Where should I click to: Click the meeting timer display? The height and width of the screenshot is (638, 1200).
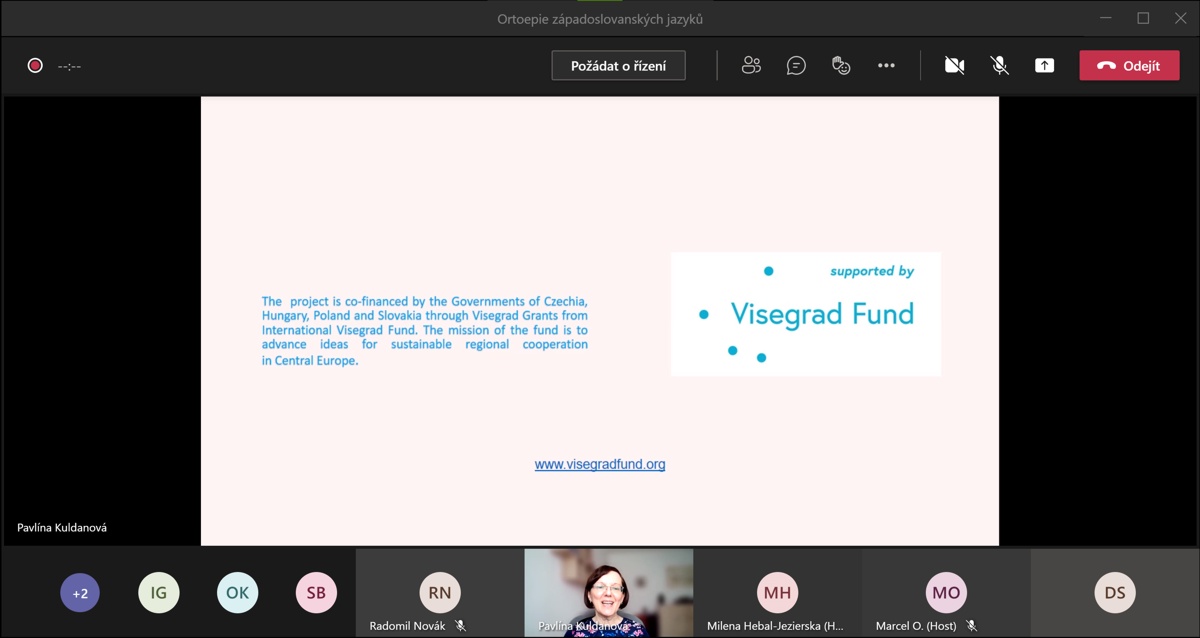tap(69, 66)
